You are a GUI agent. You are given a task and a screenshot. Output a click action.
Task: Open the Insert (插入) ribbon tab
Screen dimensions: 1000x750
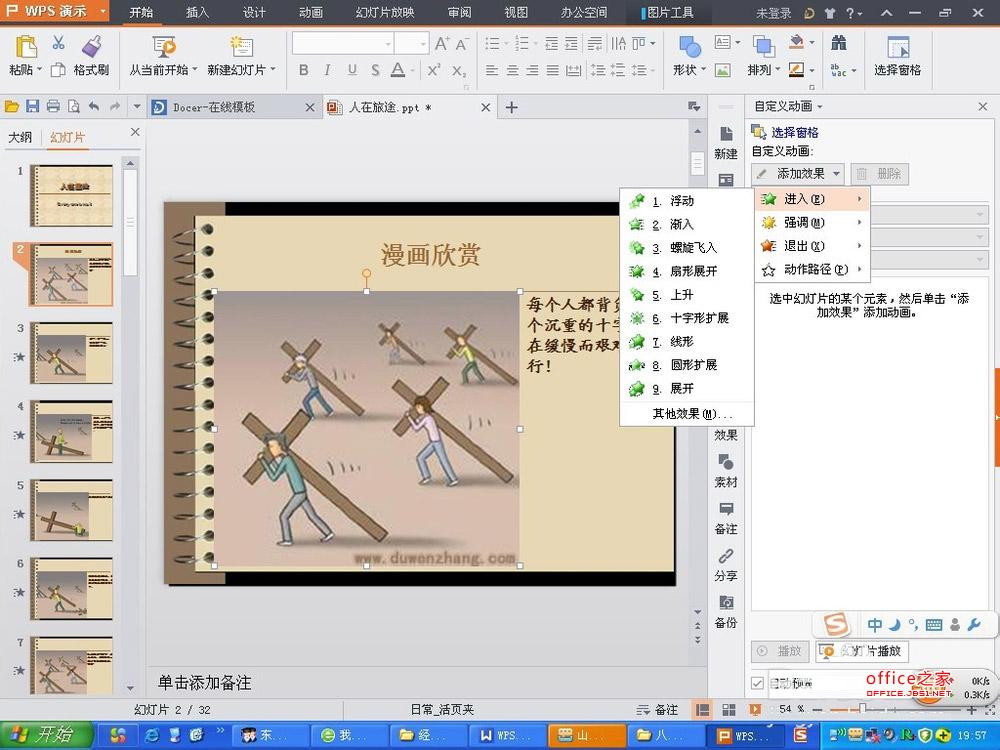[198, 13]
